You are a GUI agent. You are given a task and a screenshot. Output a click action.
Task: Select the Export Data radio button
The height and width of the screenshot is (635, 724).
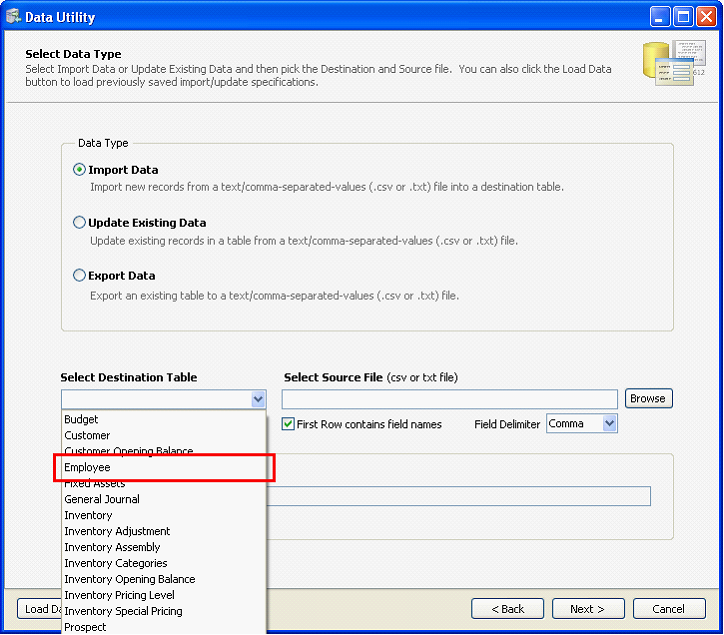click(80, 276)
